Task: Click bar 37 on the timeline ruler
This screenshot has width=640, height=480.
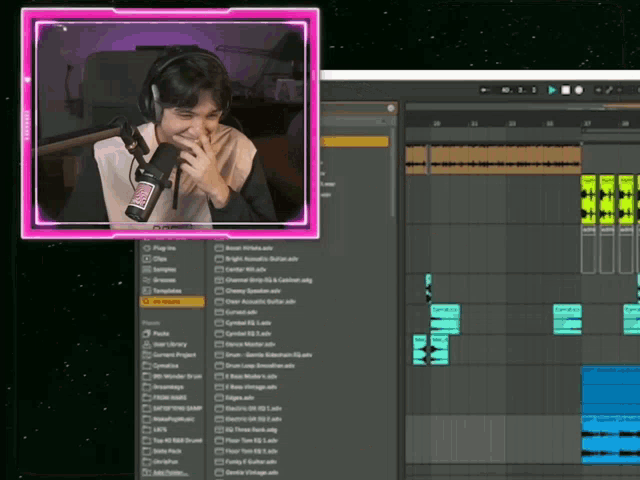Action: click(587, 123)
